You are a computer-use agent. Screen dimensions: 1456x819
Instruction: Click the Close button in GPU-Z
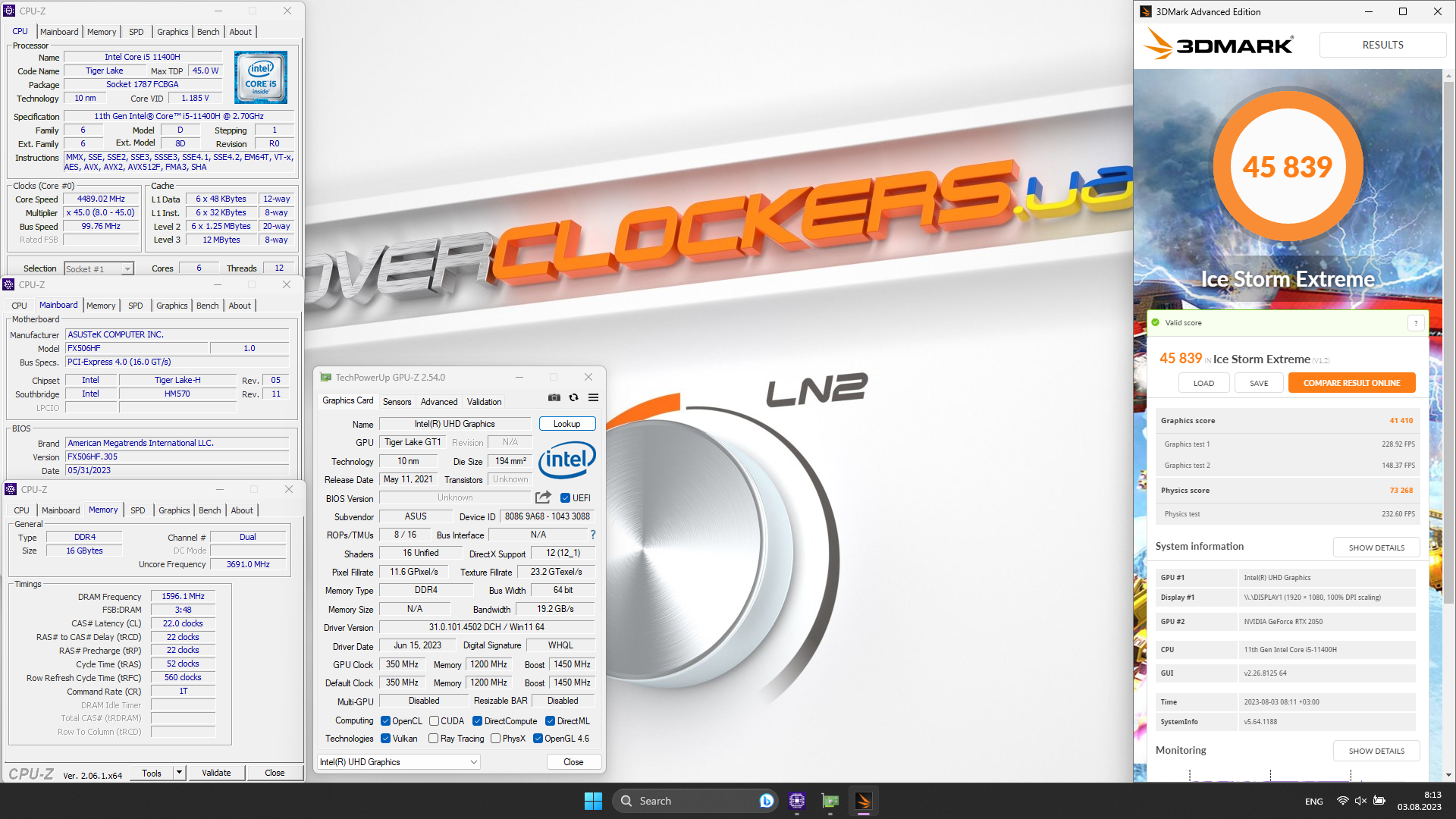click(x=573, y=762)
